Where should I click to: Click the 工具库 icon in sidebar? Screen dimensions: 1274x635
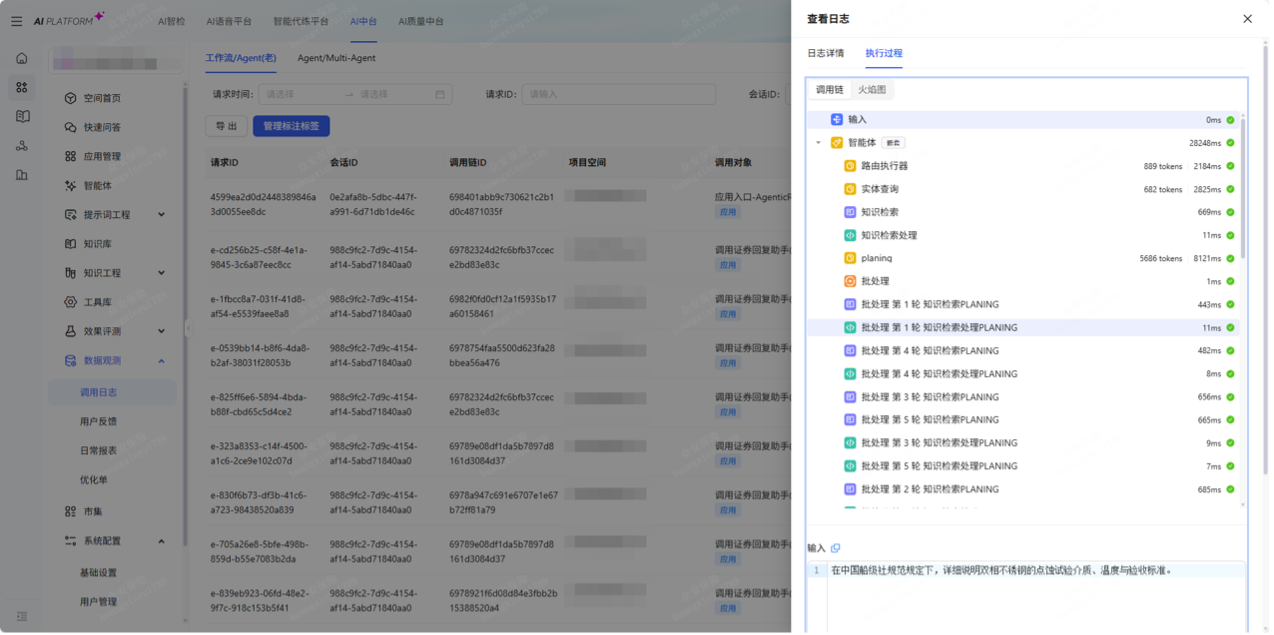coord(70,302)
